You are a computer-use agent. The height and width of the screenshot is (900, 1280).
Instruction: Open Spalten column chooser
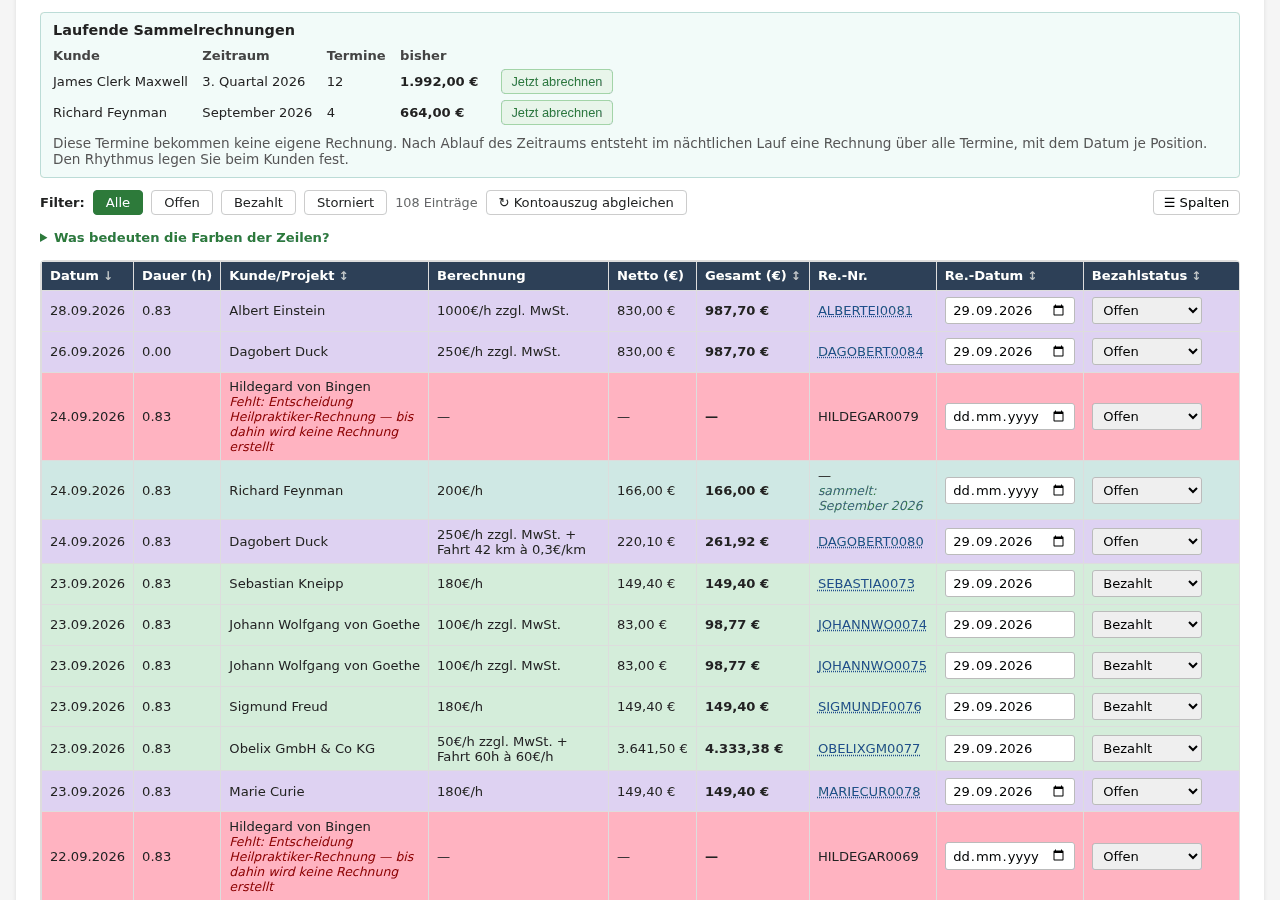tap(1196, 202)
